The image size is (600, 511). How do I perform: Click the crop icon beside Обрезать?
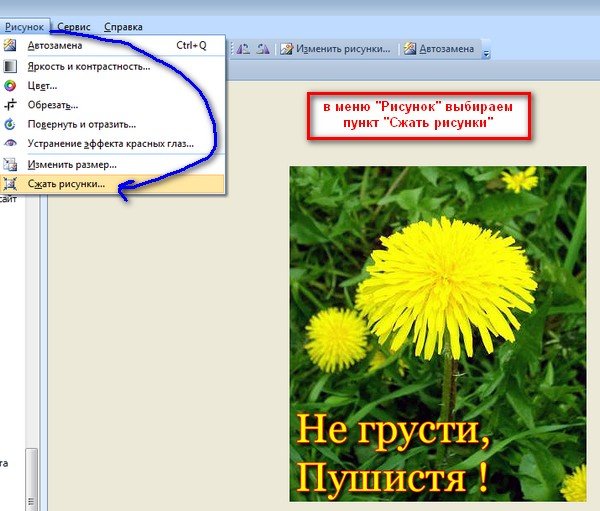(x=10, y=104)
